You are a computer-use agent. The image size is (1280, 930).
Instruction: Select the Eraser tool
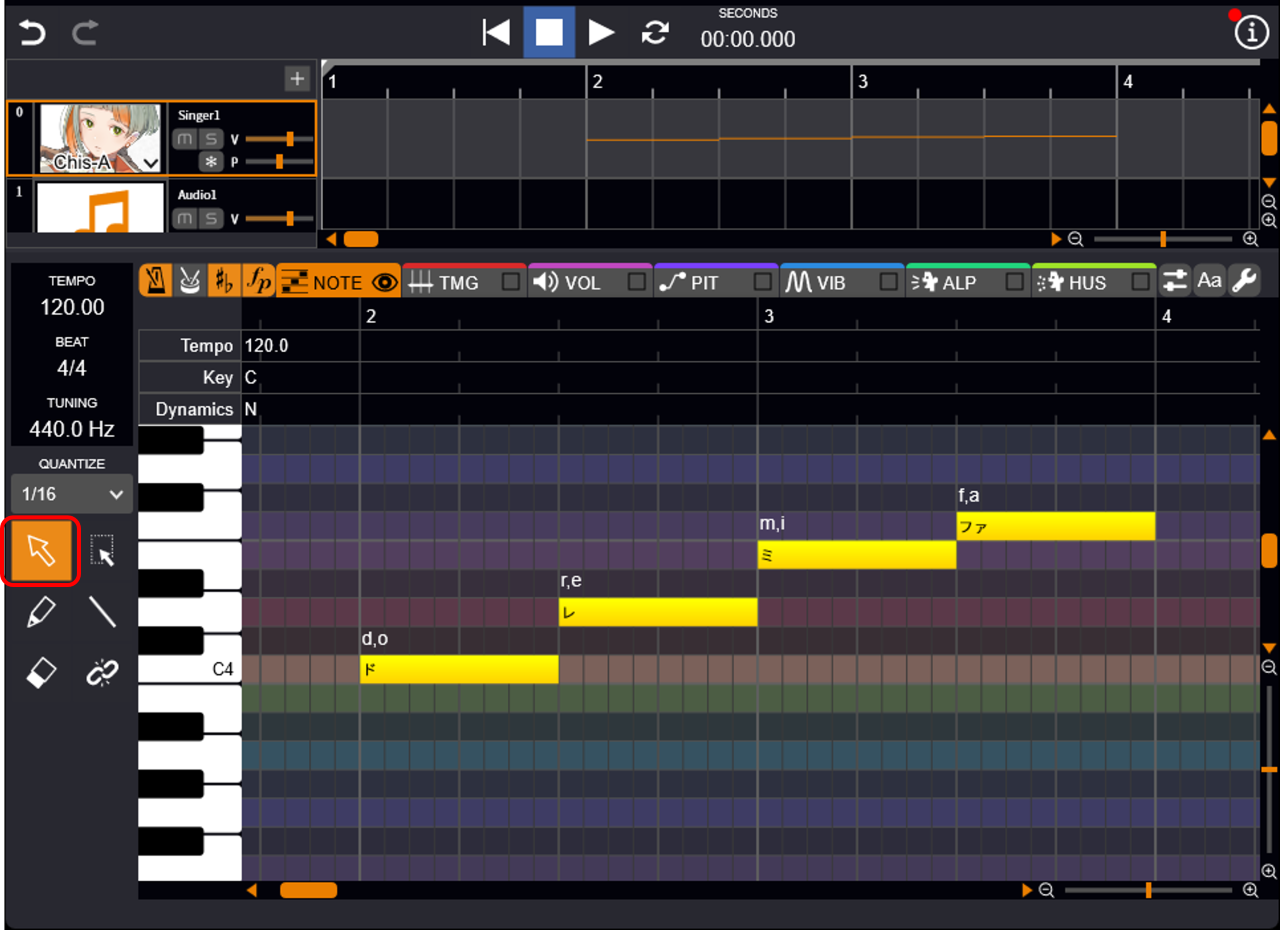[40, 674]
